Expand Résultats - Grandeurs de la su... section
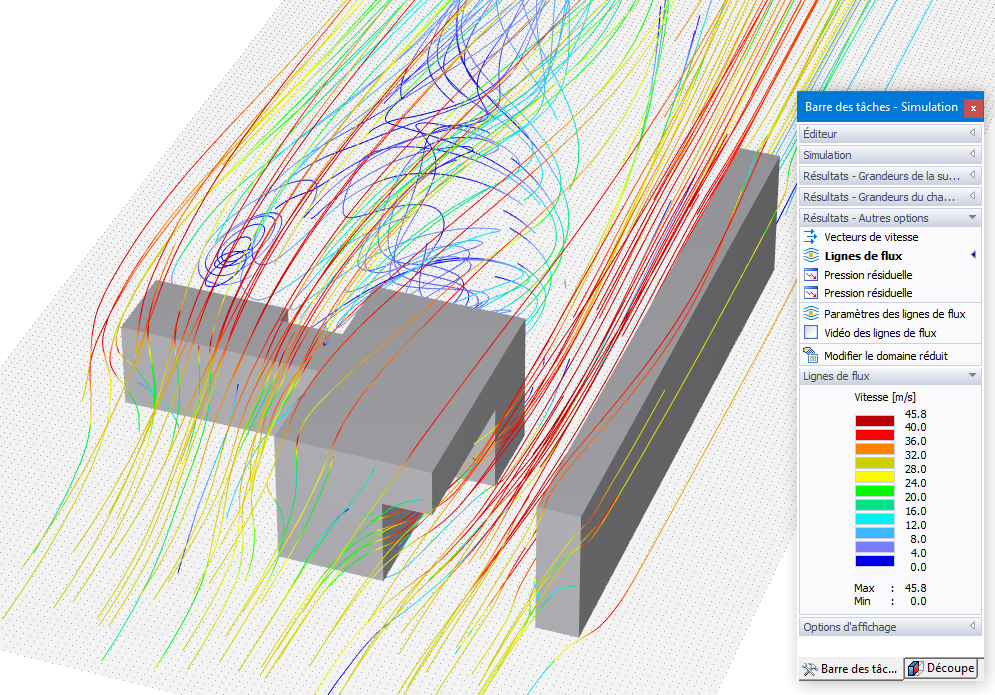The height and width of the screenshot is (695, 995). click(890, 176)
